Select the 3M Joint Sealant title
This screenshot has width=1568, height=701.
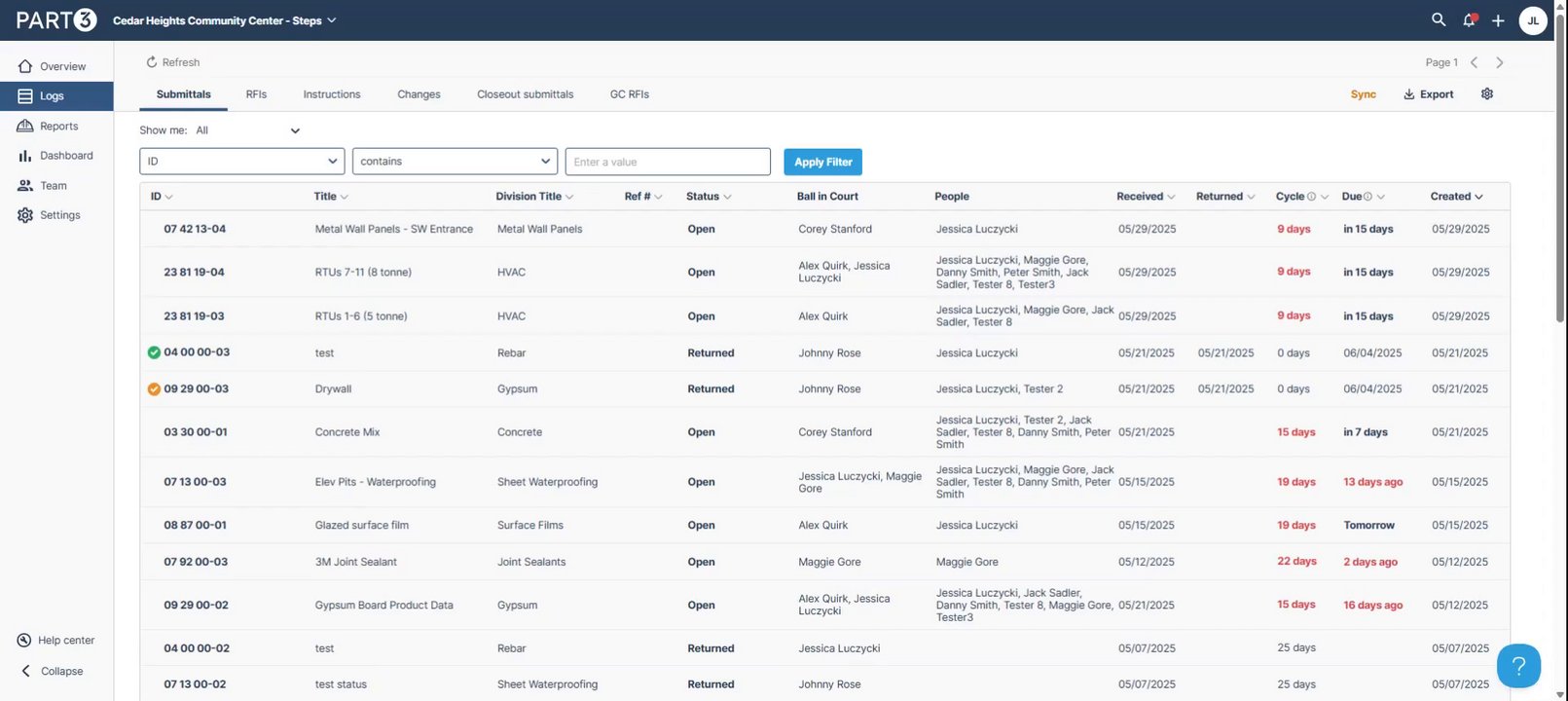click(x=356, y=562)
